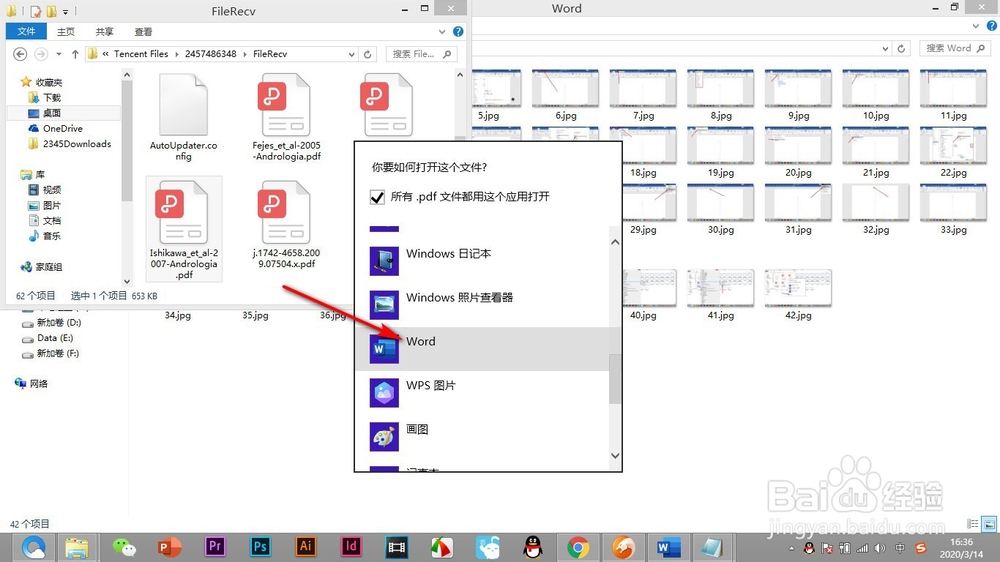Click FileRecv breadcrumb segment
The width and height of the screenshot is (1000, 562).
click(x=270, y=54)
